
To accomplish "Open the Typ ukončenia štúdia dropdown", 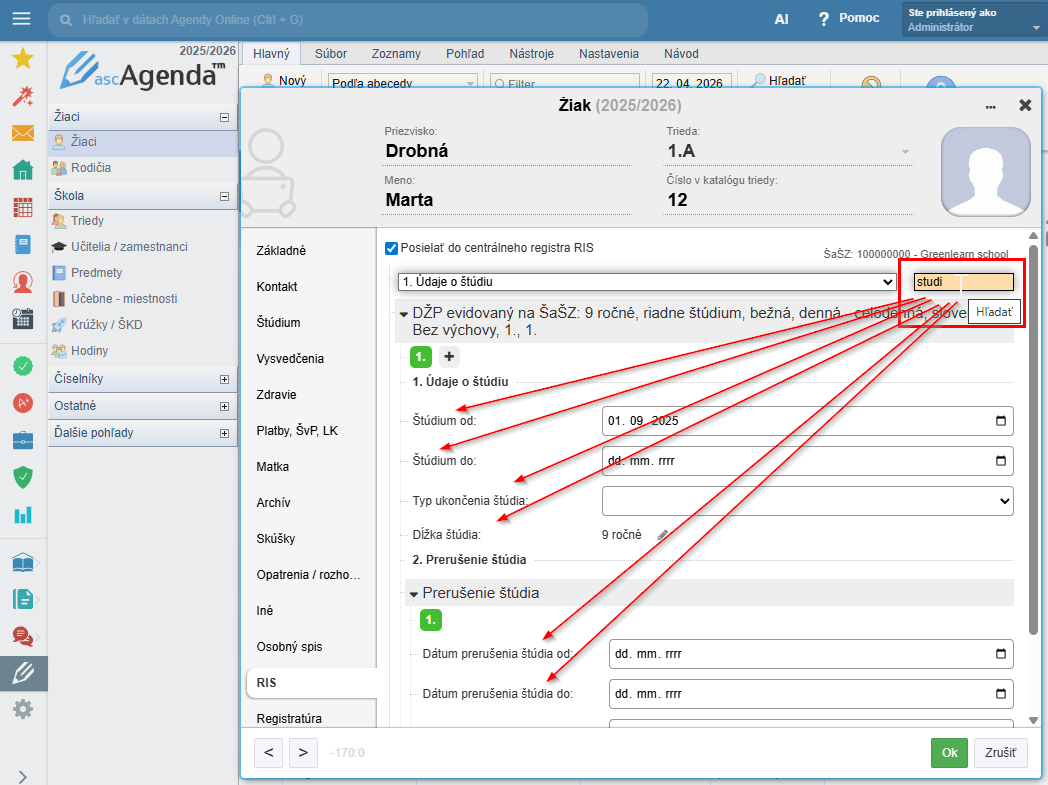I will coord(807,500).
